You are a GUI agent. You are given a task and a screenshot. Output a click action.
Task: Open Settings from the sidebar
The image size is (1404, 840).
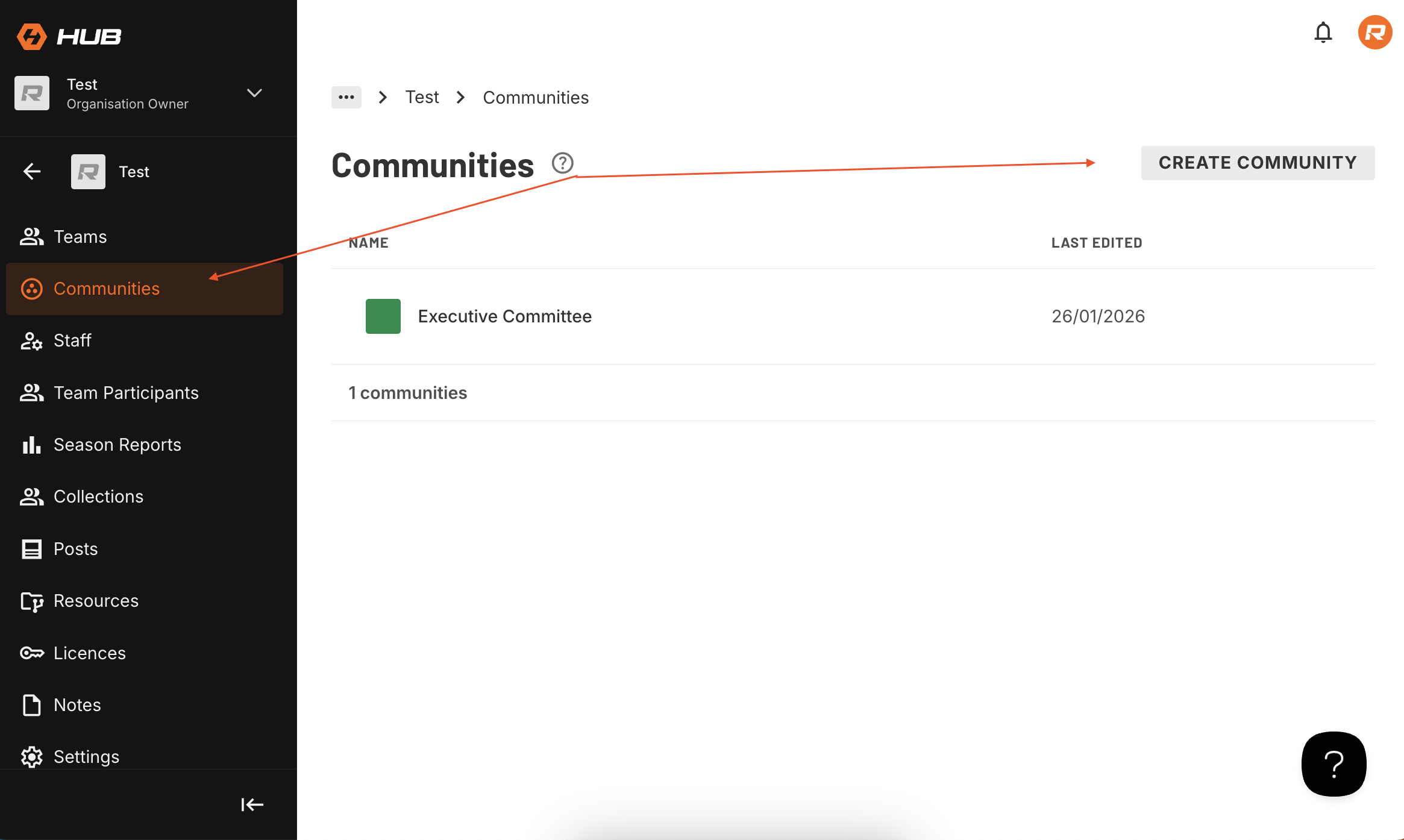coord(86,757)
